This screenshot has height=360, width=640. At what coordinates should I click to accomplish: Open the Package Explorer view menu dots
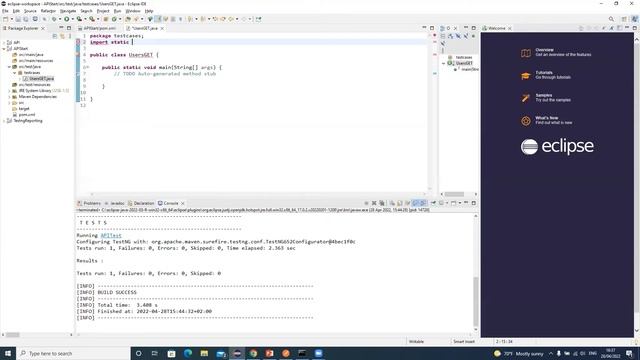pos(69,36)
